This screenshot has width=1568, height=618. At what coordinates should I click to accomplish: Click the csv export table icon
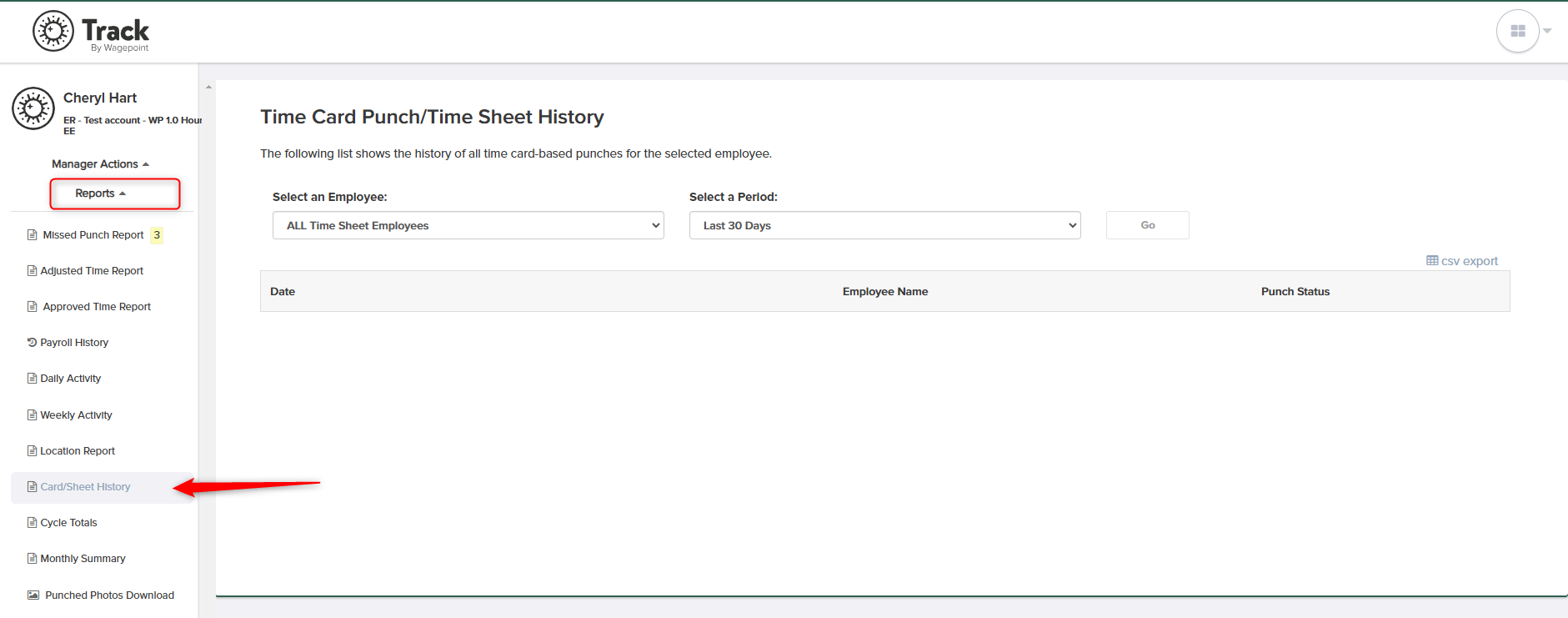pyautogui.click(x=1432, y=261)
